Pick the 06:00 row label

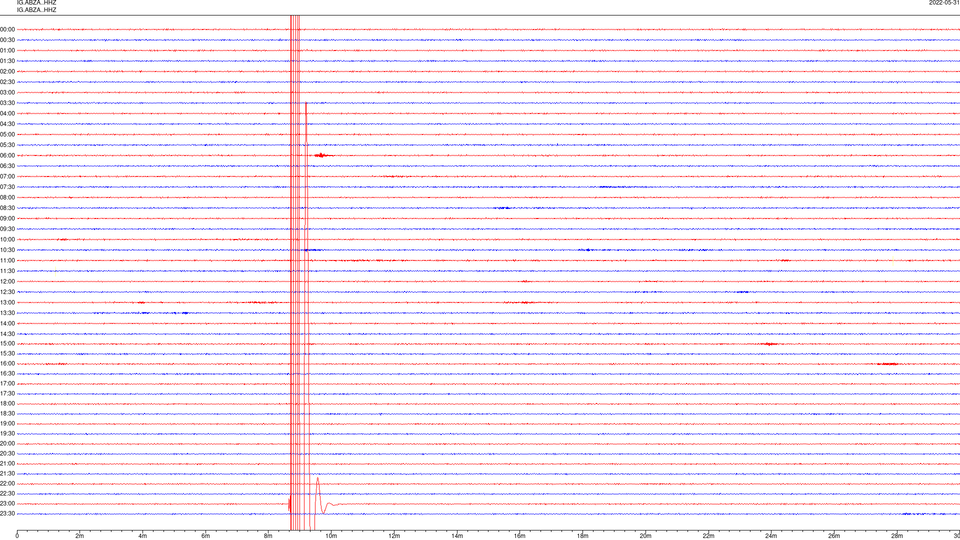click(7, 156)
